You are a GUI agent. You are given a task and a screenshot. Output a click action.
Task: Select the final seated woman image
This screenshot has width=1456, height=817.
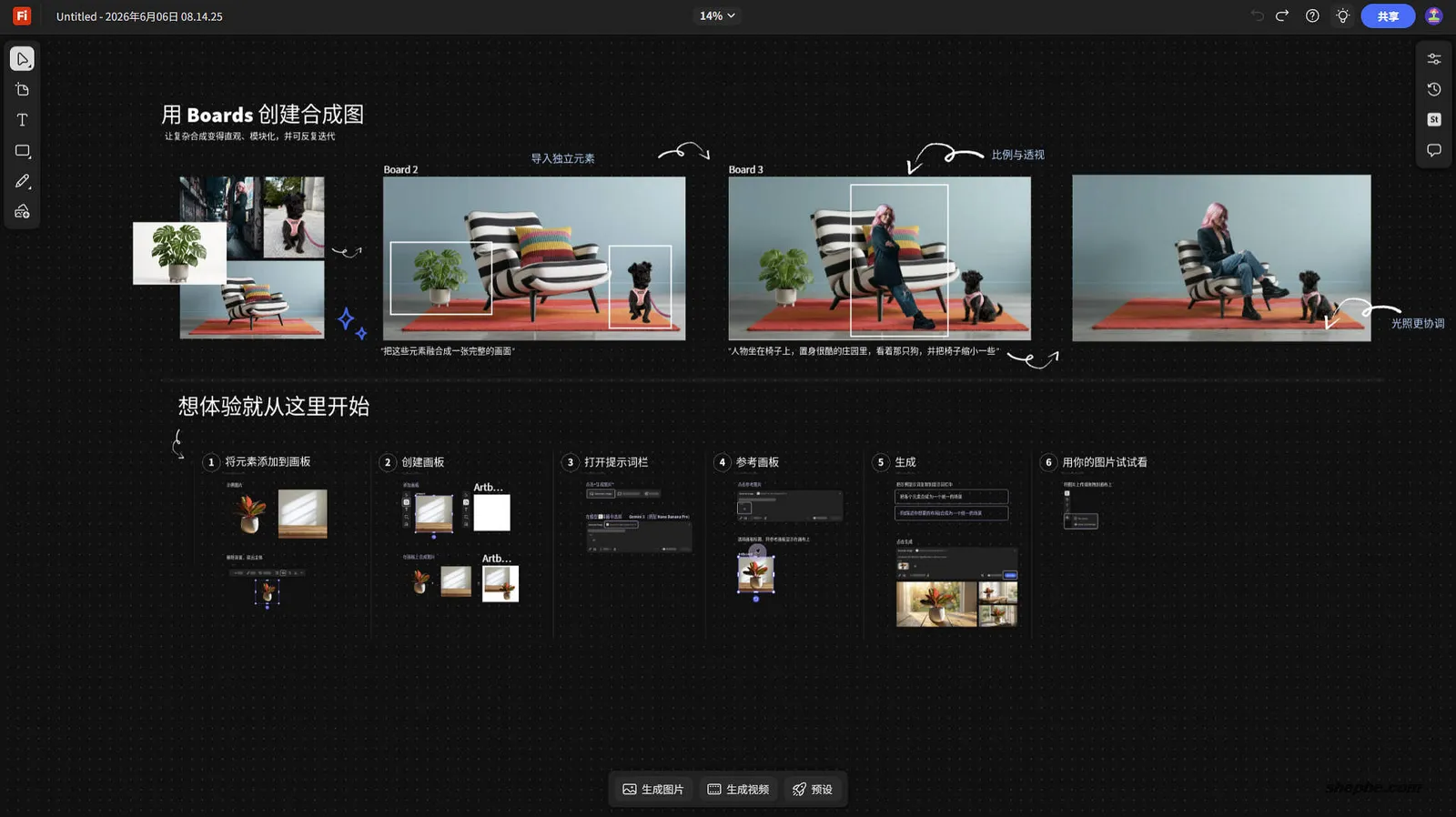pyautogui.click(x=1221, y=258)
